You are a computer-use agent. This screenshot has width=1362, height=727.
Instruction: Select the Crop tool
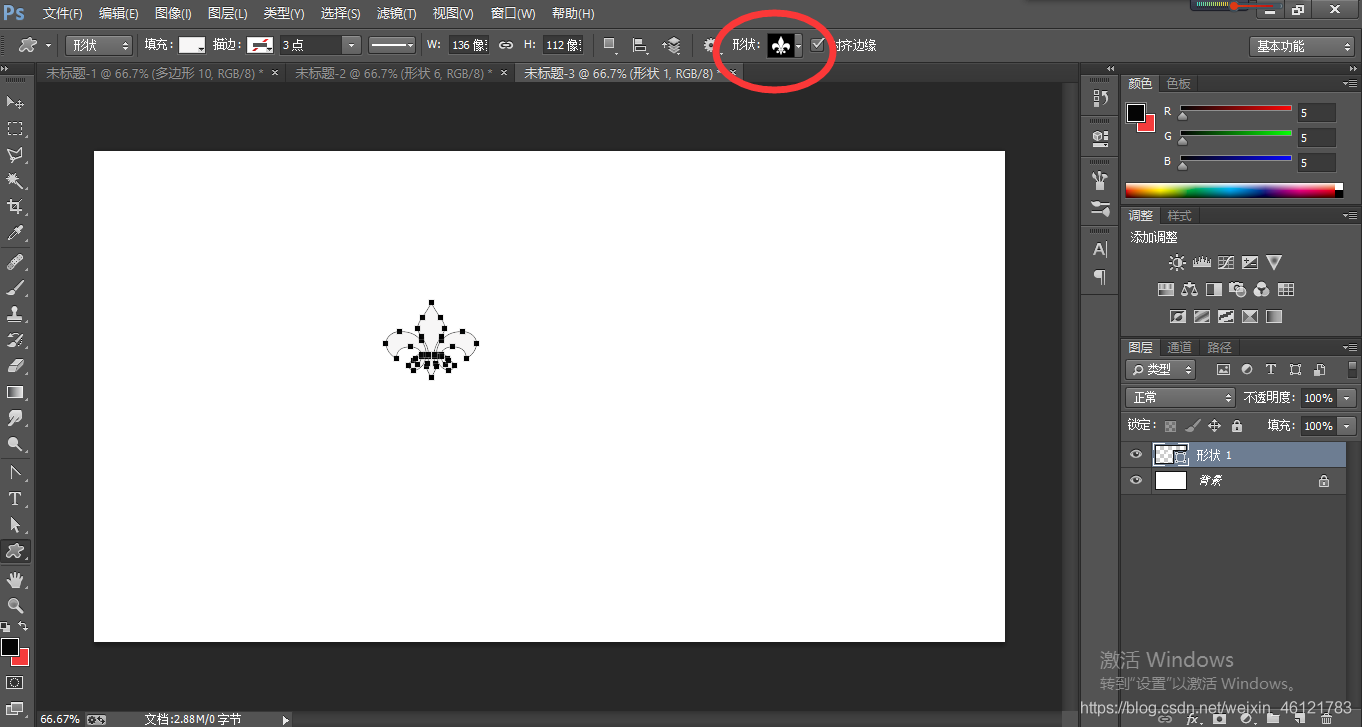coord(16,207)
